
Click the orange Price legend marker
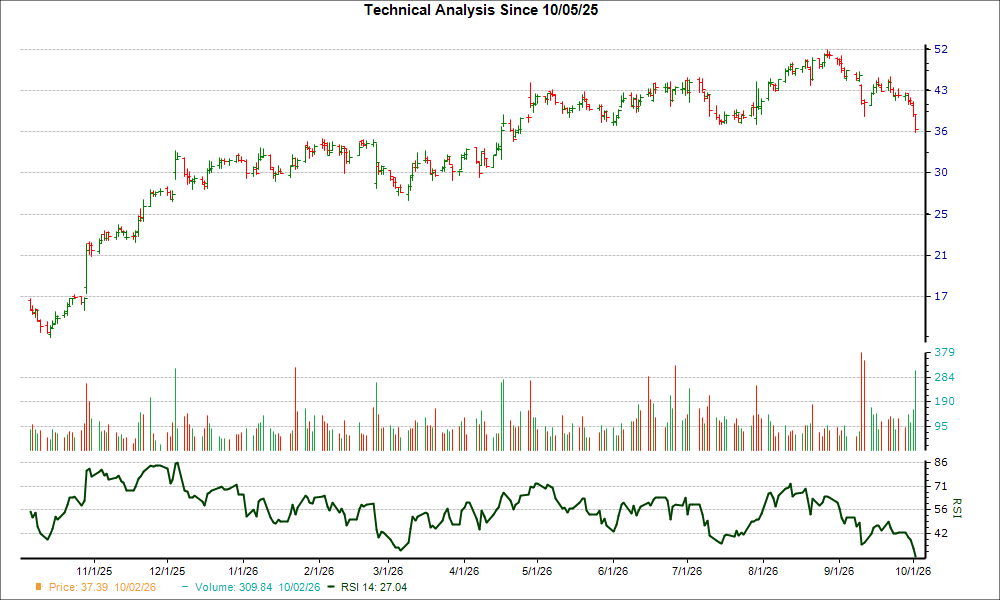(x=39, y=587)
